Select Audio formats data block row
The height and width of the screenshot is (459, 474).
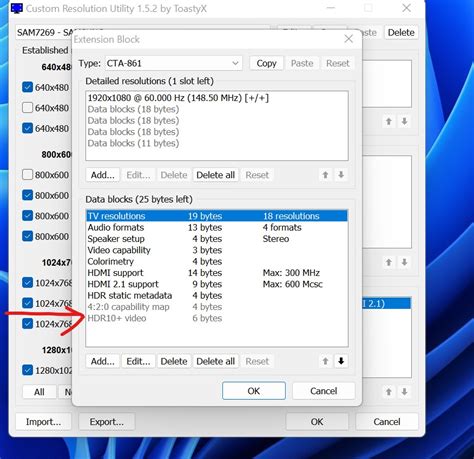pos(217,227)
